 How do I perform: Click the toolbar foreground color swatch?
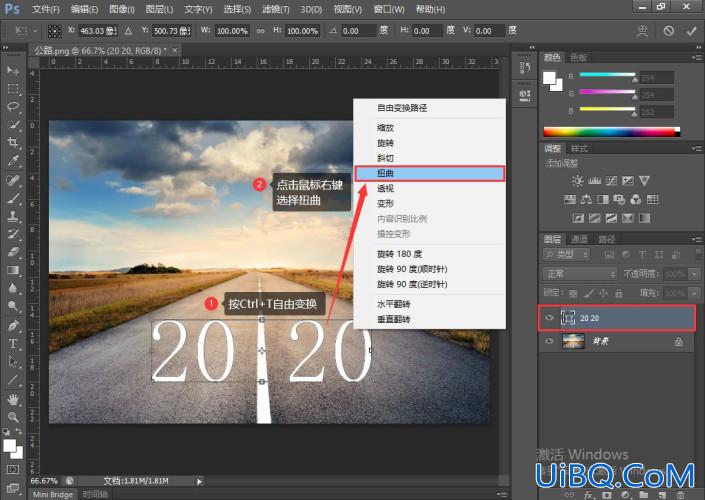9,446
